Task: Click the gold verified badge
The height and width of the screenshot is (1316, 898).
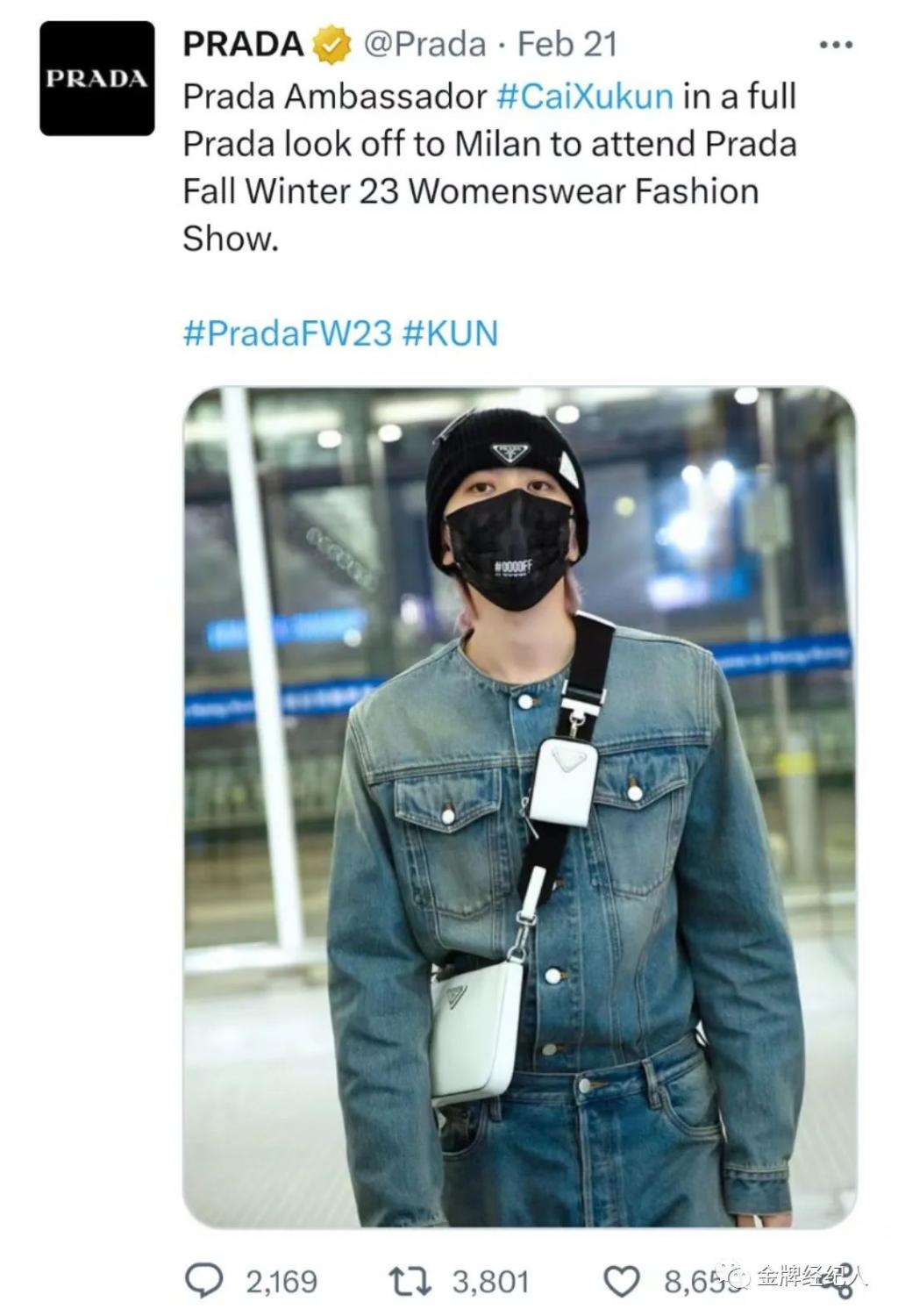Action: (x=332, y=45)
